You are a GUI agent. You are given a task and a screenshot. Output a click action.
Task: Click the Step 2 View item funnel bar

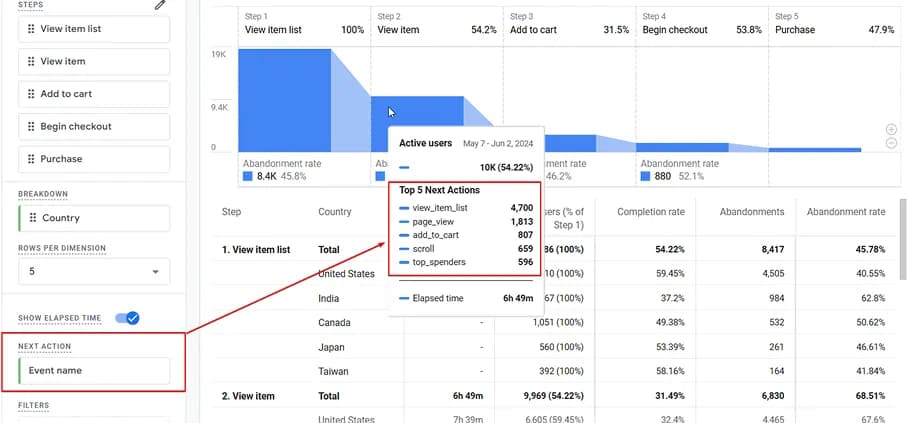(417, 111)
